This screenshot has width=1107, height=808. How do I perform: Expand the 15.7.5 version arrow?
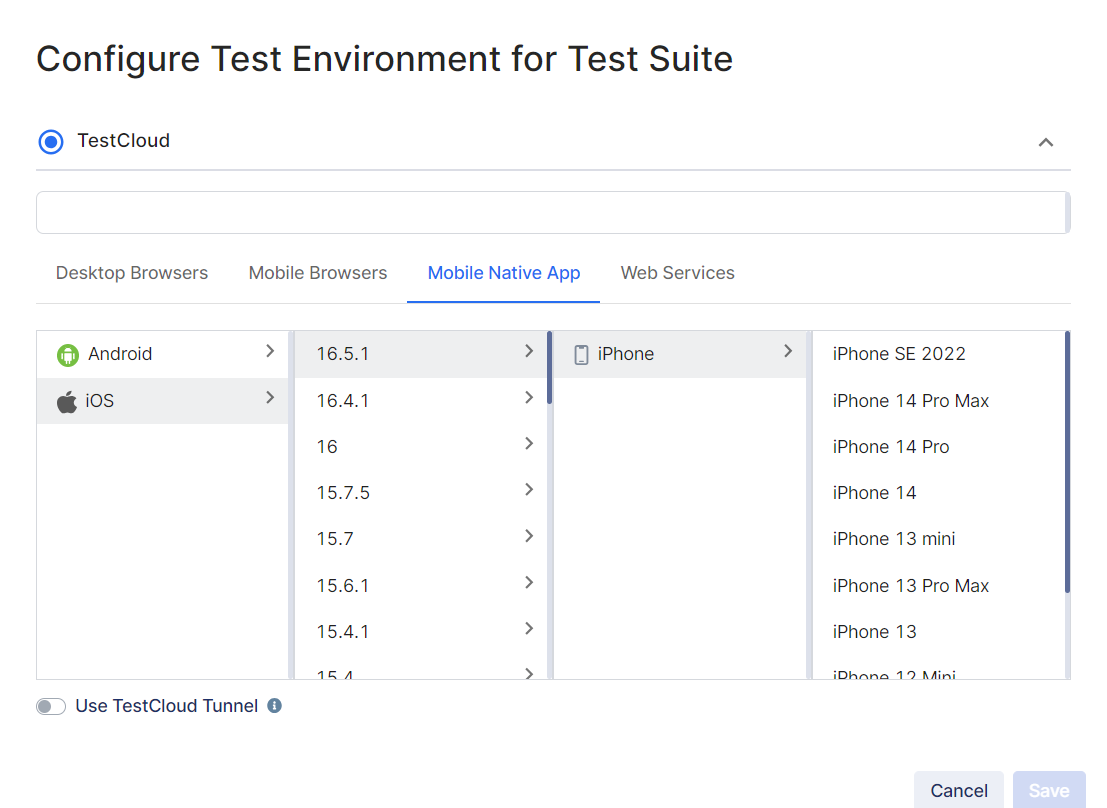529,489
